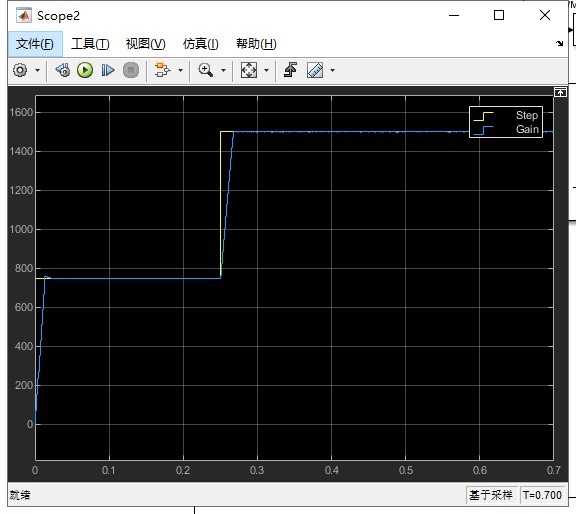The image size is (576, 514).
Task: Close the Scope2 window
Action: tap(545, 15)
